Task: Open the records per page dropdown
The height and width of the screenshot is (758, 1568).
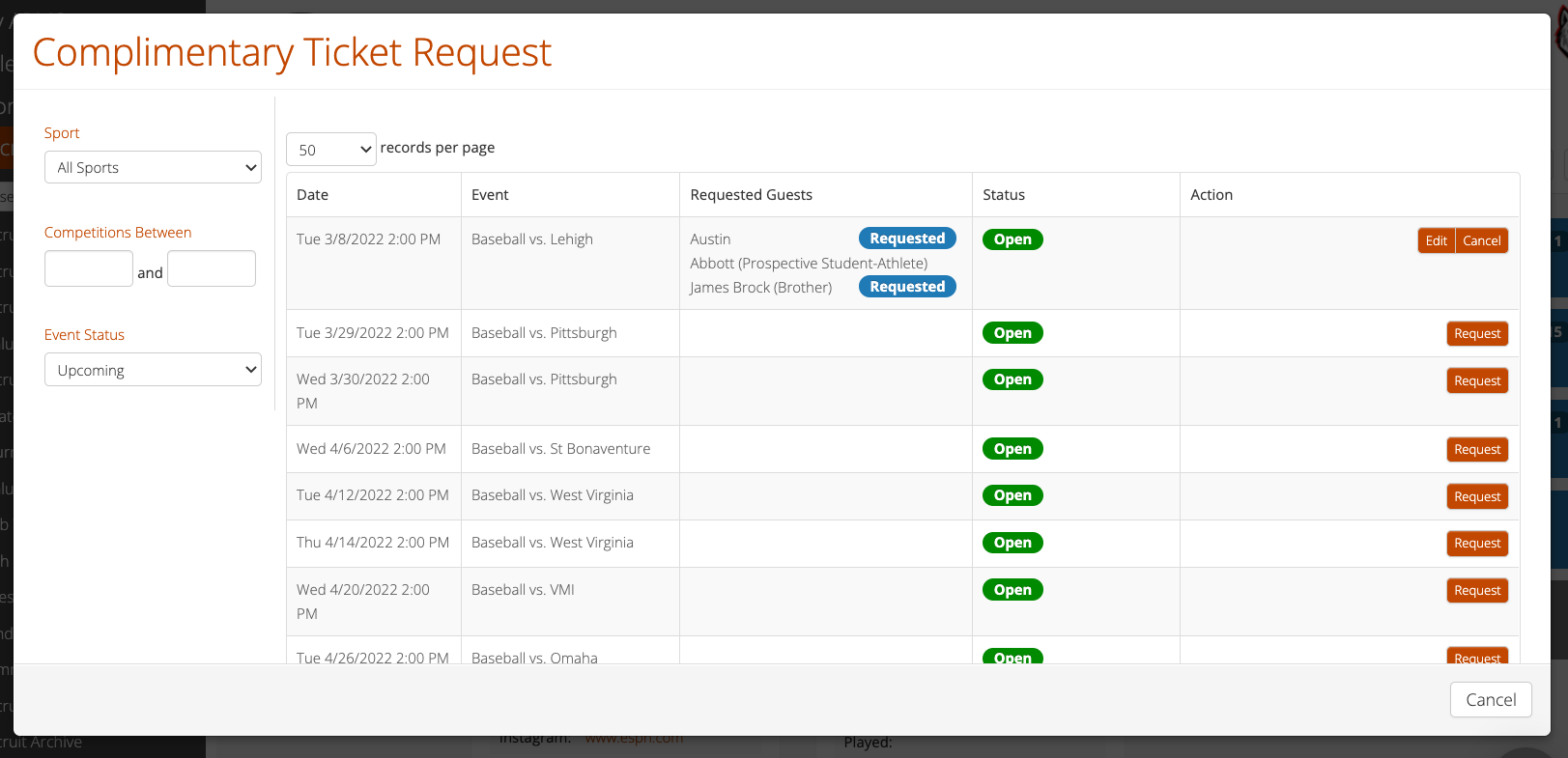Action: pos(331,150)
